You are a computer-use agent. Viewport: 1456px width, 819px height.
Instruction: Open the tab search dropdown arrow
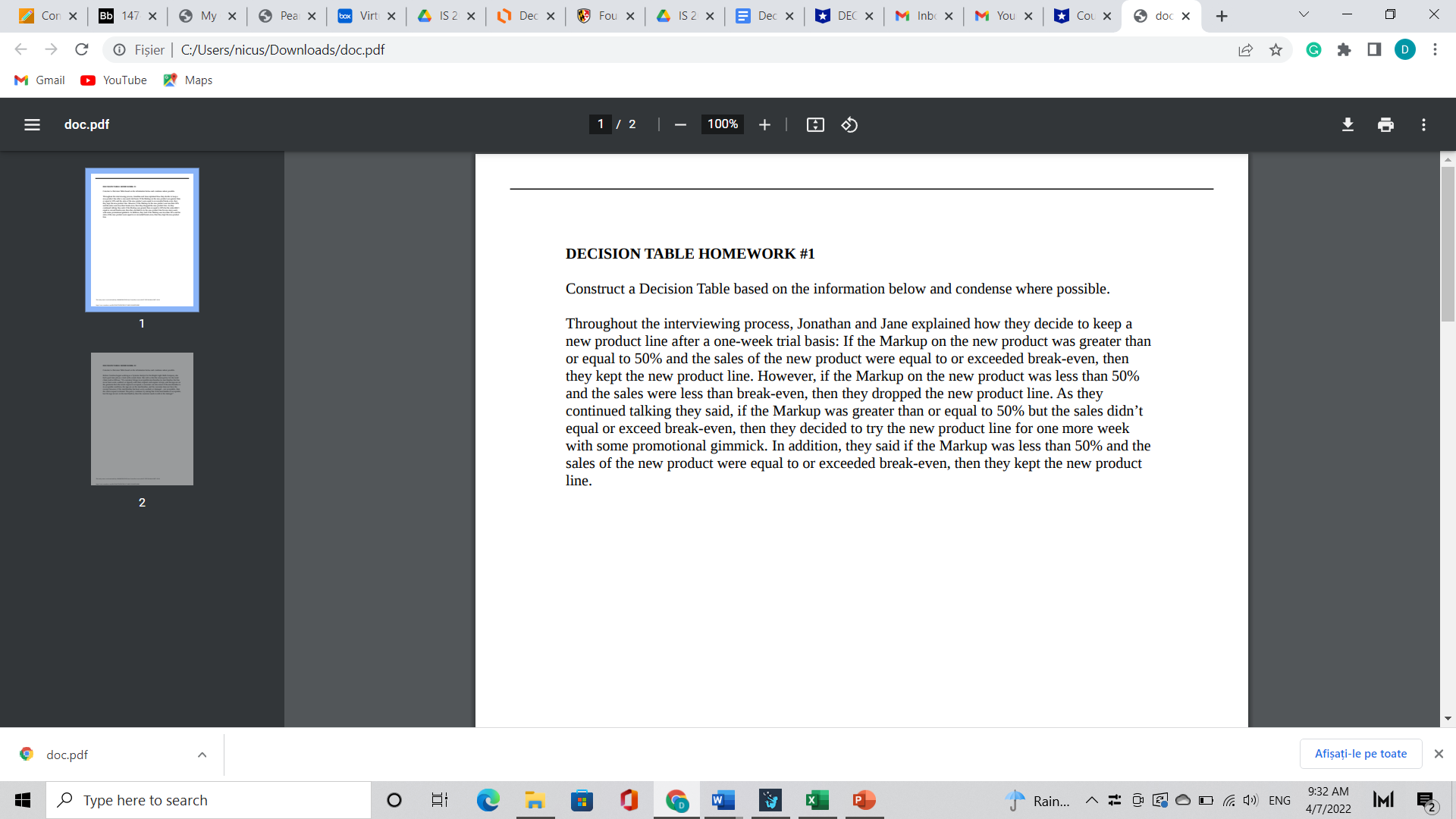pyautogui.click(x=1304, y=15)
